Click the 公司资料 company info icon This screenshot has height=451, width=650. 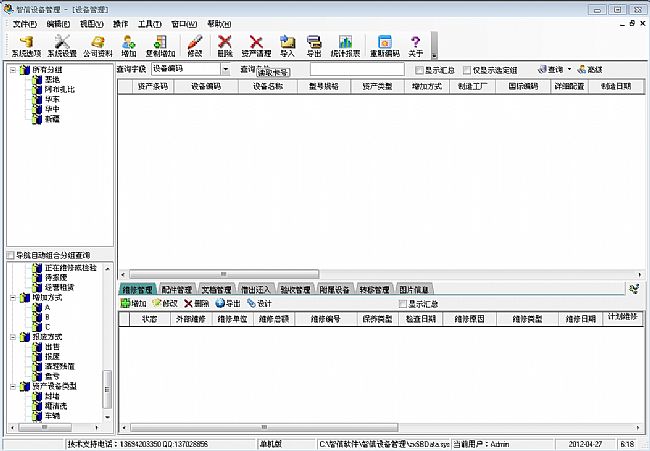coord(96,45)
